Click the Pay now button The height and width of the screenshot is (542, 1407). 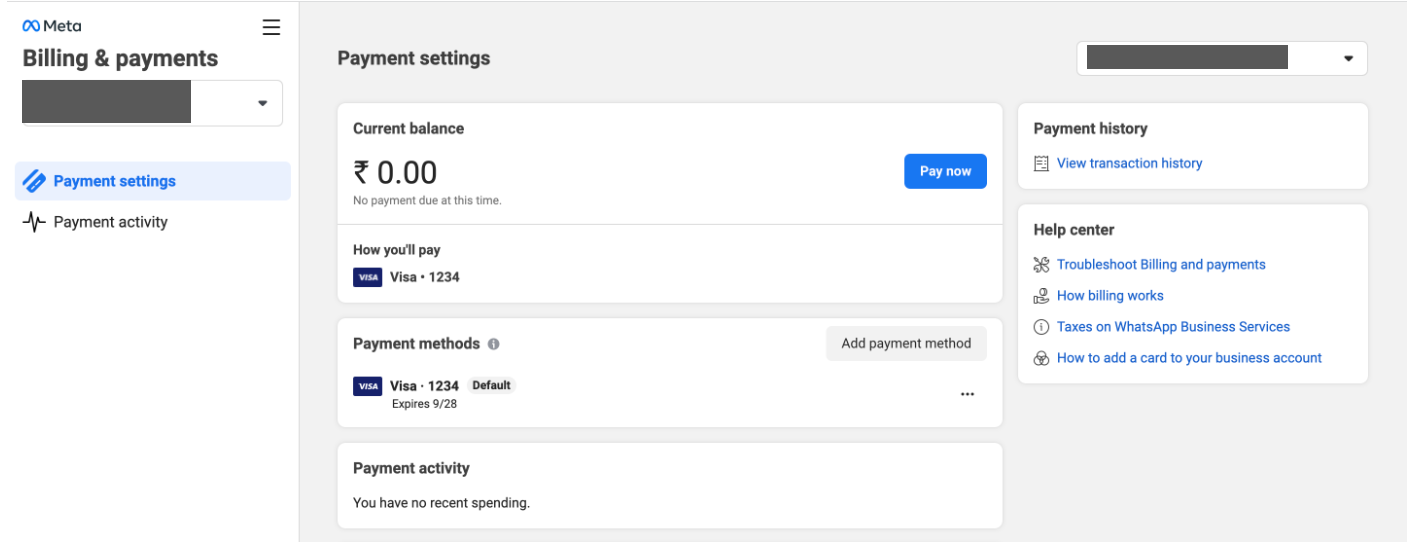coord(945,171)
